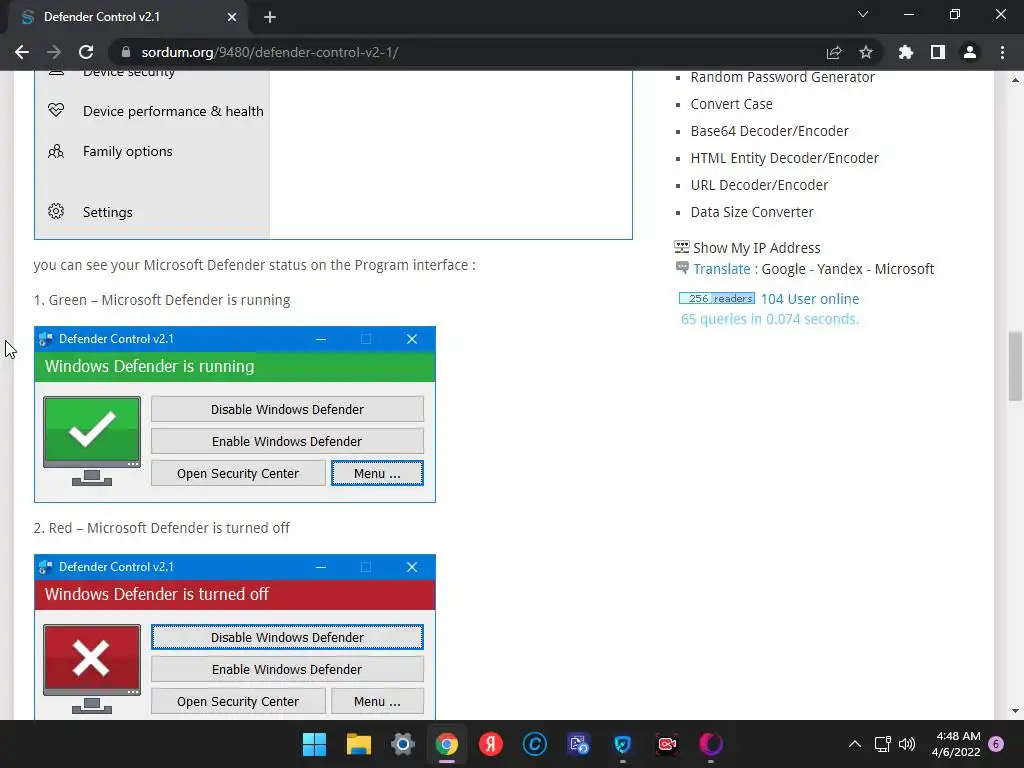Open the Chrome profile icon
Screen dimensions: 1024x768
click(970, 52)
